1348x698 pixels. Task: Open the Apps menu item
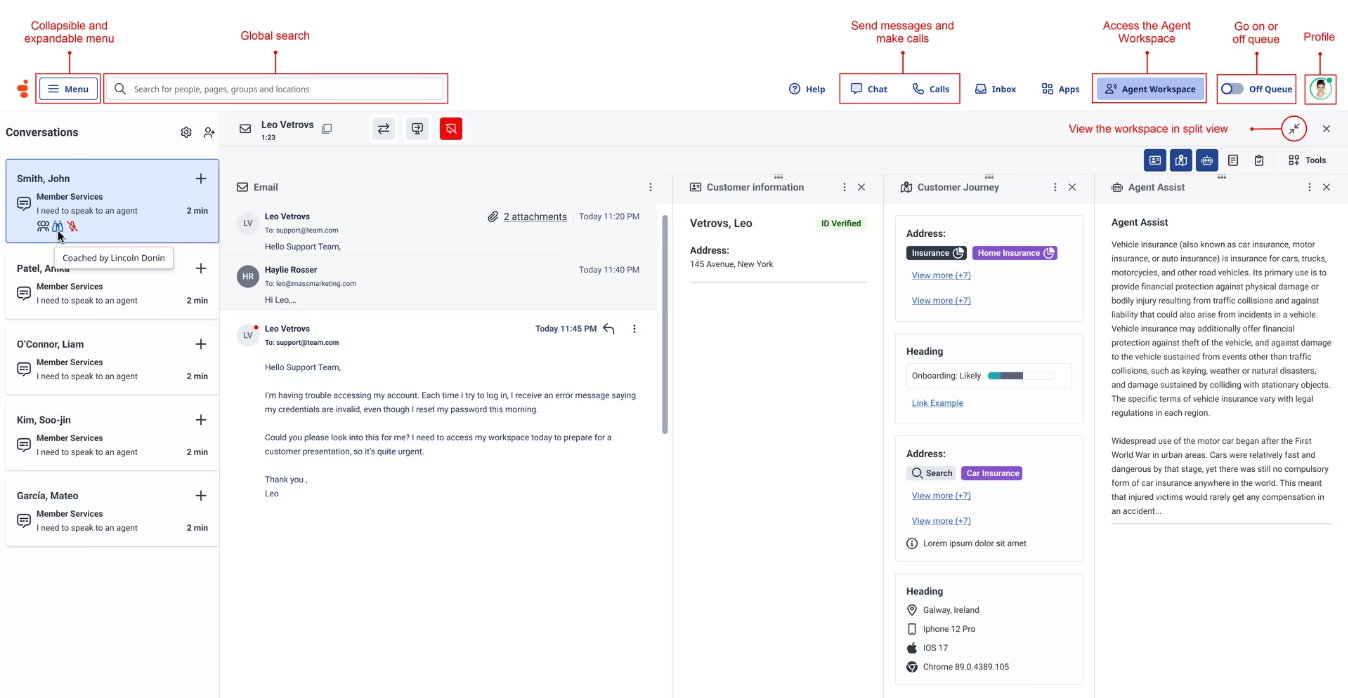tap(1060, 89)
